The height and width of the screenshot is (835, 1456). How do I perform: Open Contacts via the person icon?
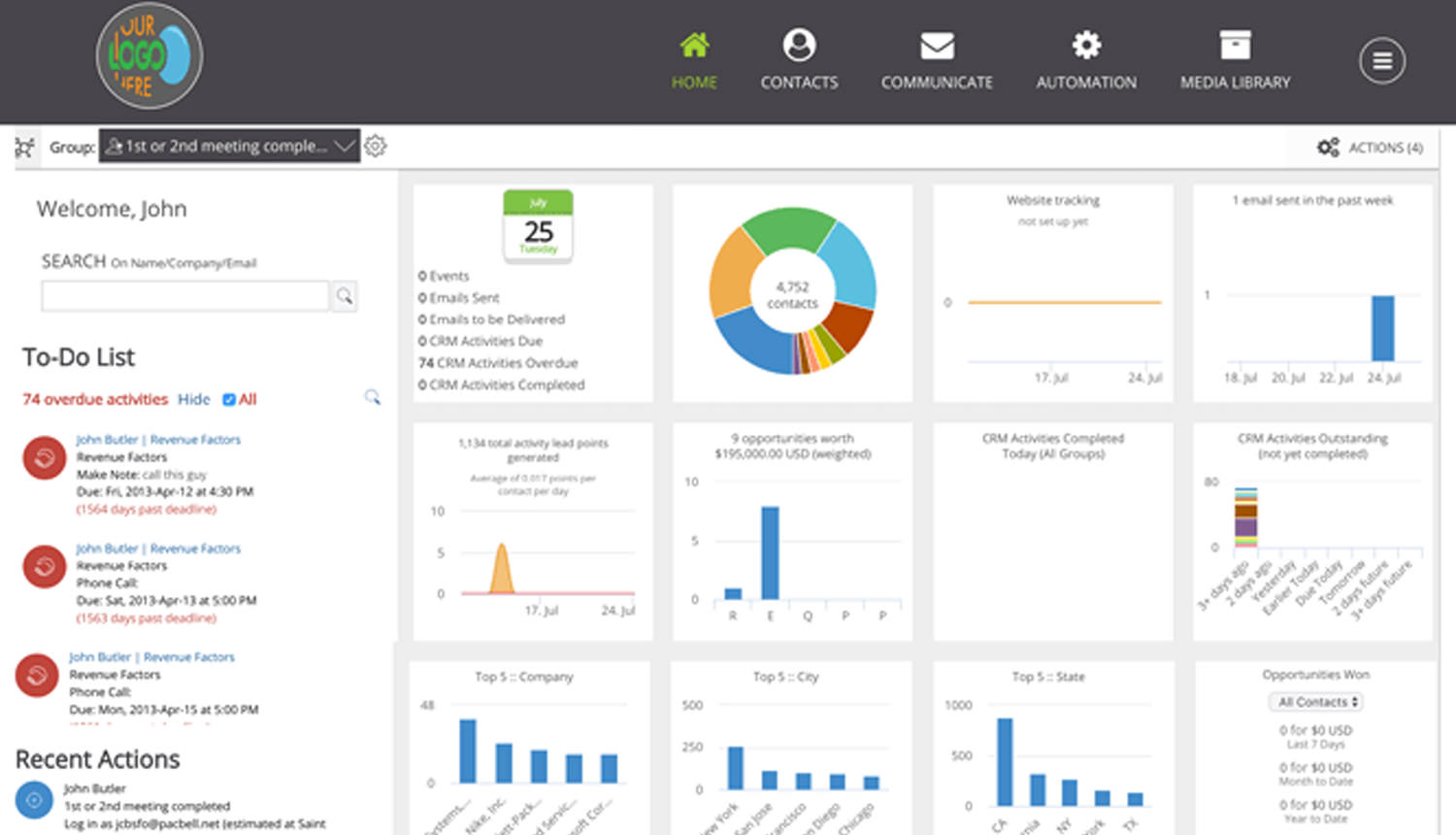pyautogui.click(x=799, y=45)
